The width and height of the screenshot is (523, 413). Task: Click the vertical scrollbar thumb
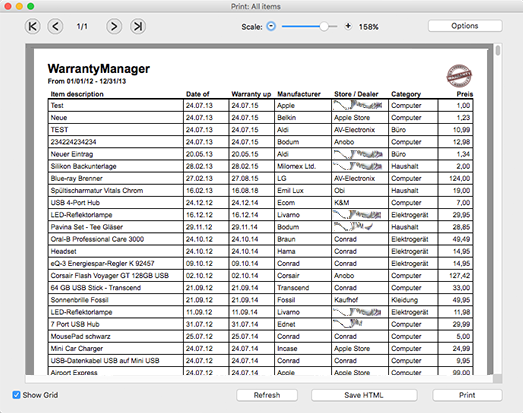(498, 51)
